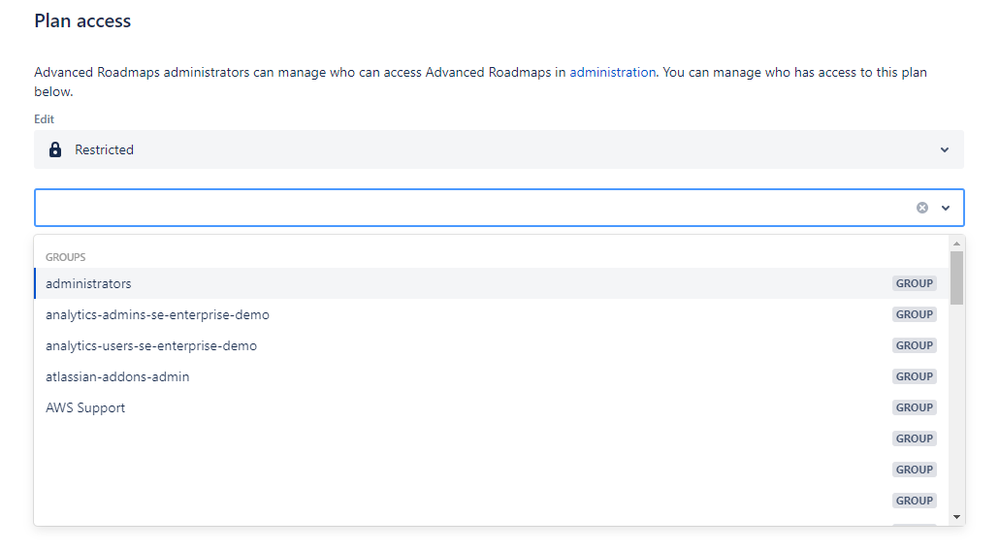The height and width of the screenshot is (554, 999).
Task: Open the Restricted access dropdown
Action: click(x=499, y=150)
